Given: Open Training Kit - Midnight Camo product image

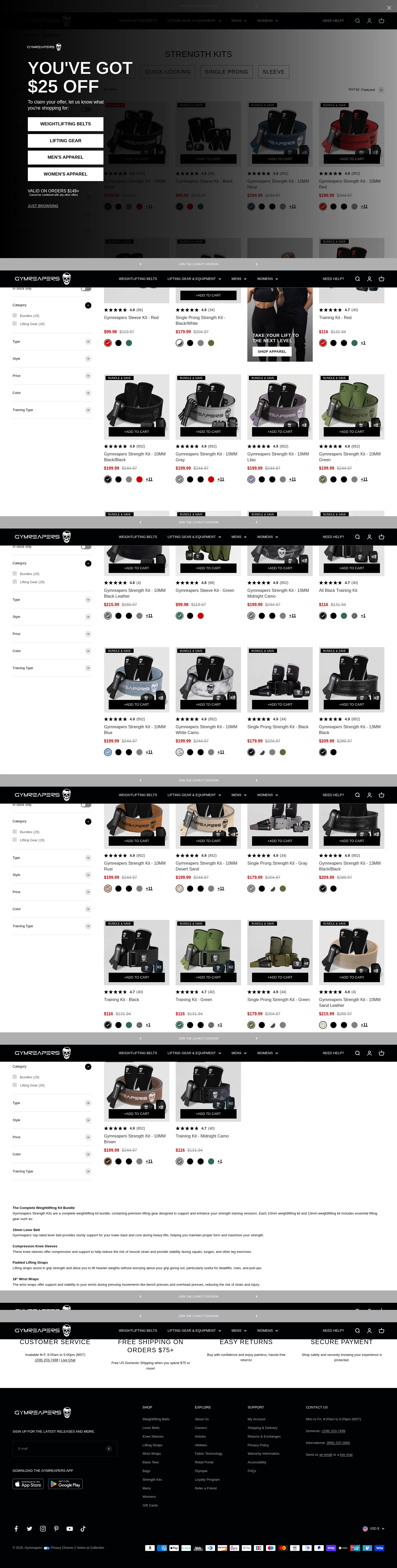Looking at the screenshot, I should click(208, 1092).
